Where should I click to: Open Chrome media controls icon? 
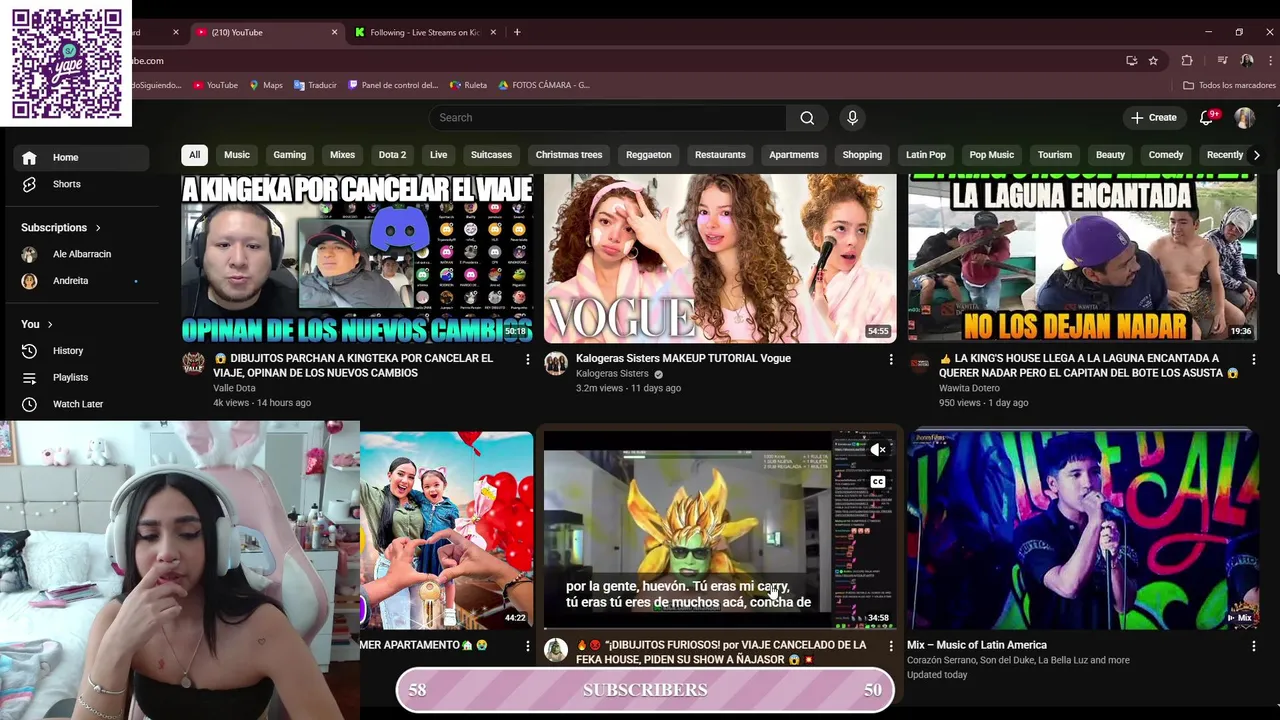tap(1222, 61)
